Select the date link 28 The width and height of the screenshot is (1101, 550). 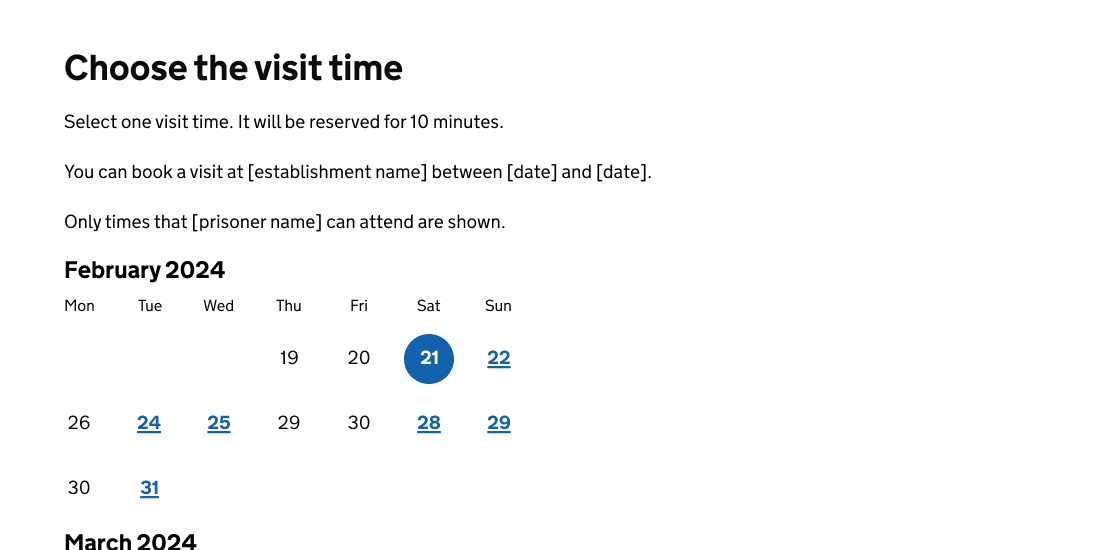point(429,423)
